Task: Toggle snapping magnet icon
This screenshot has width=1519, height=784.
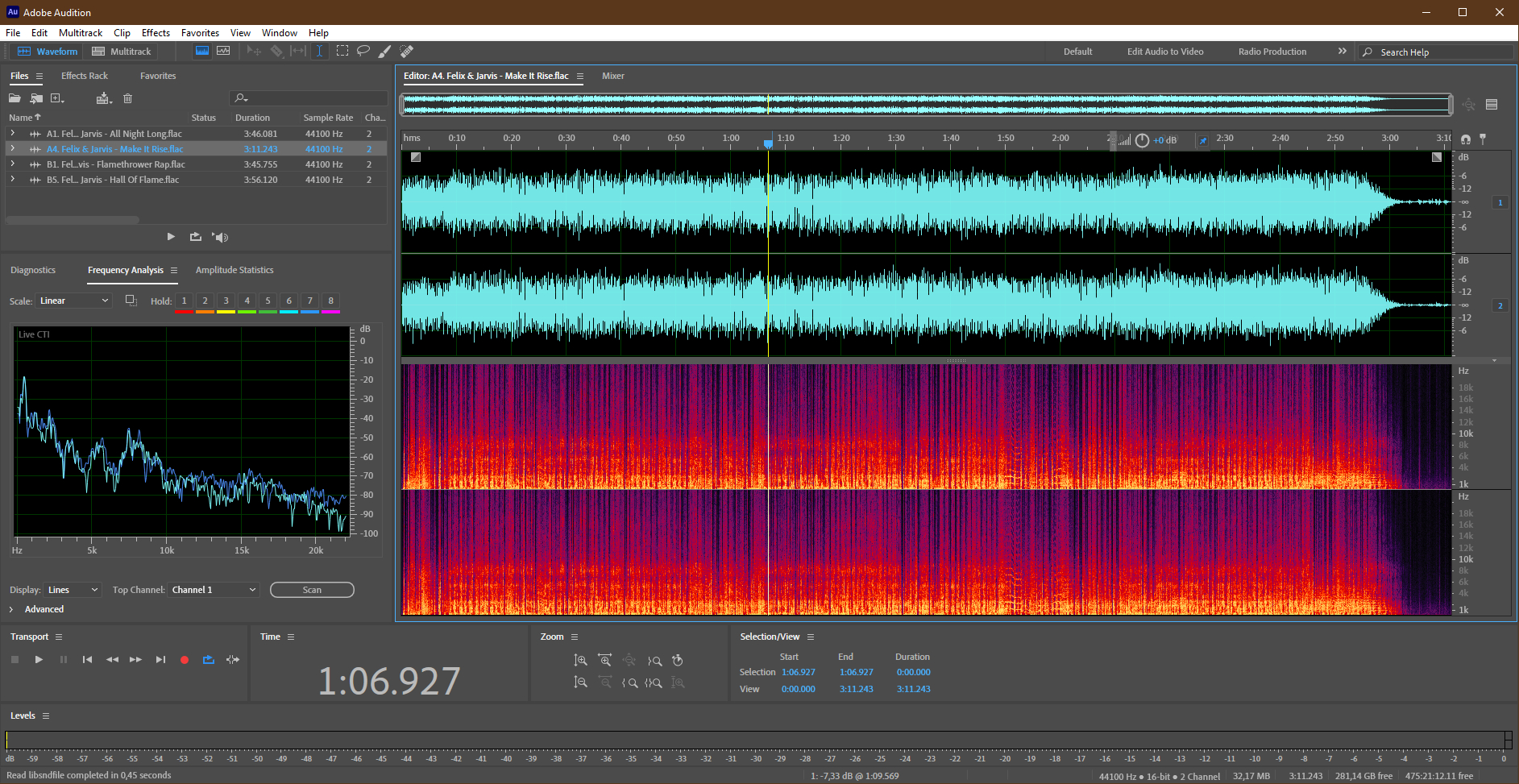Action: click(x=1465, y=139)
